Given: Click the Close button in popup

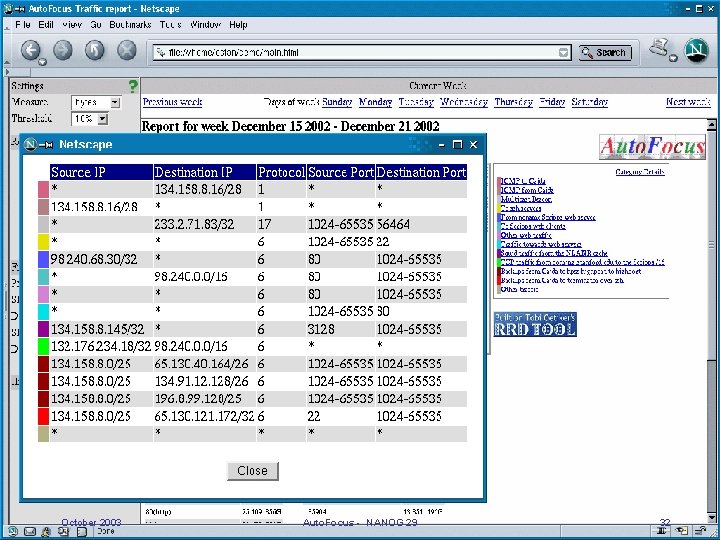Looking at the screenshot, I should pos(253,471).
